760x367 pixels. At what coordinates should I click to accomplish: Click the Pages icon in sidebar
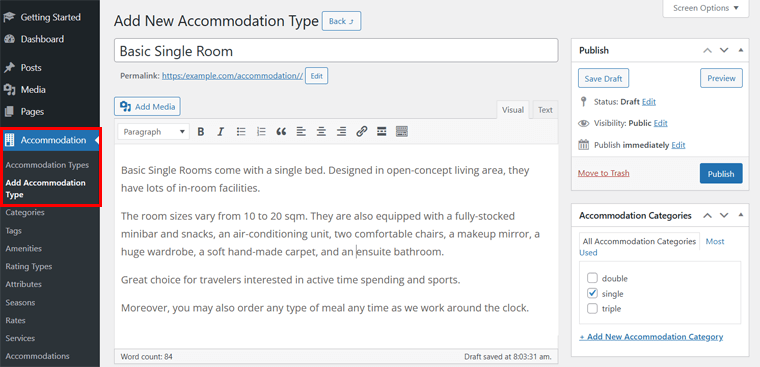click(9, 112)
